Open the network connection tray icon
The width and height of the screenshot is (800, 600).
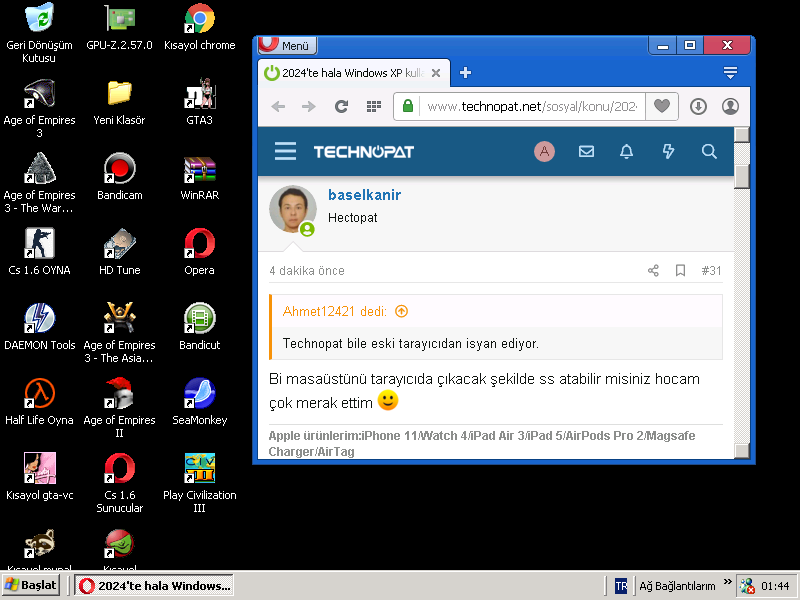click(747, 586)
